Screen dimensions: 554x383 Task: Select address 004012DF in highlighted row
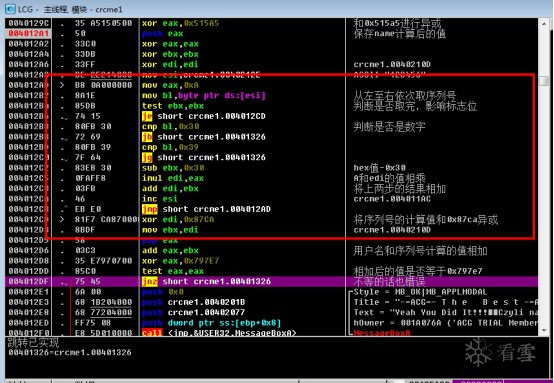pos(29,282)
